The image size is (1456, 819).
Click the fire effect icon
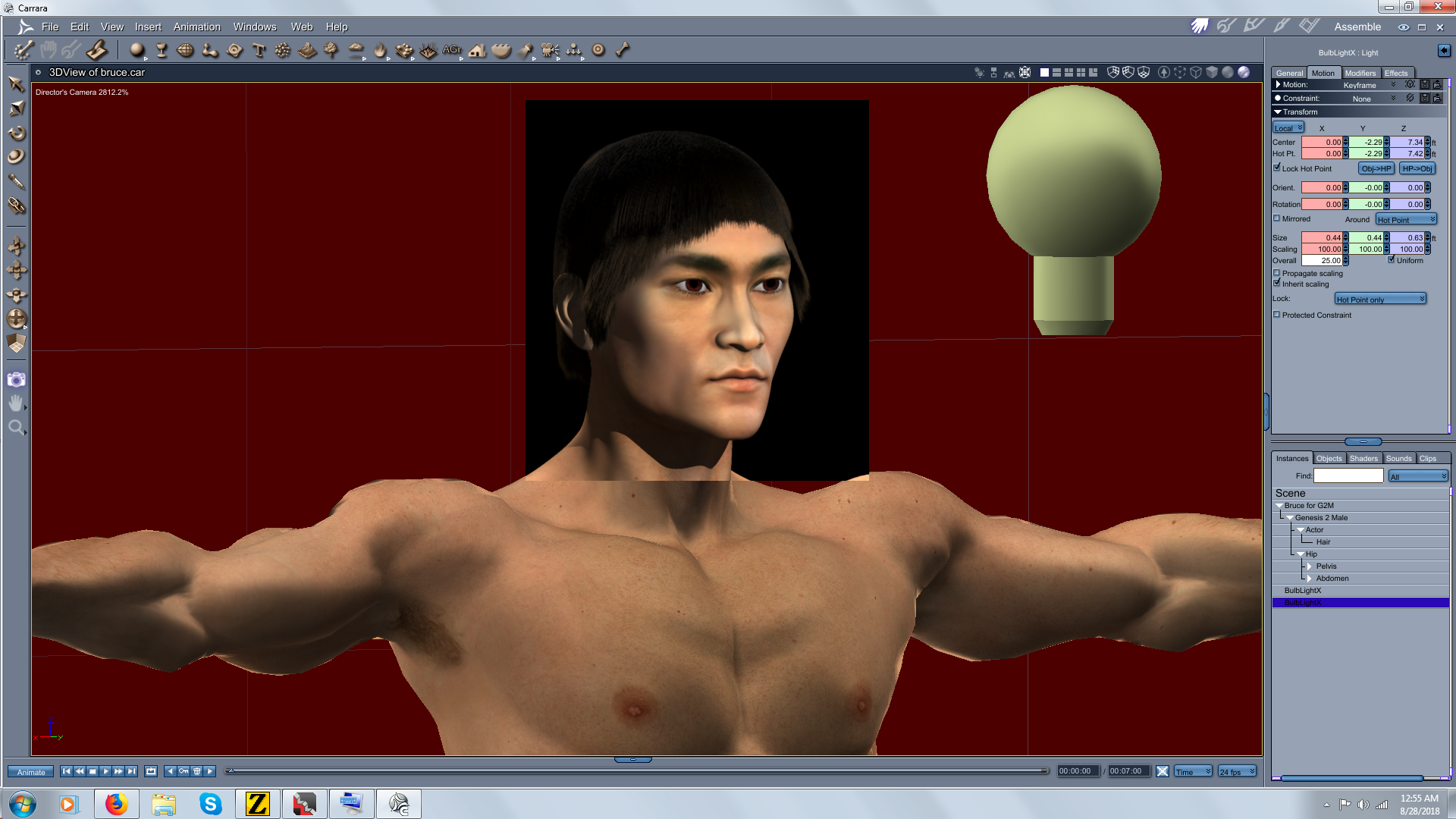coord(379,50)
